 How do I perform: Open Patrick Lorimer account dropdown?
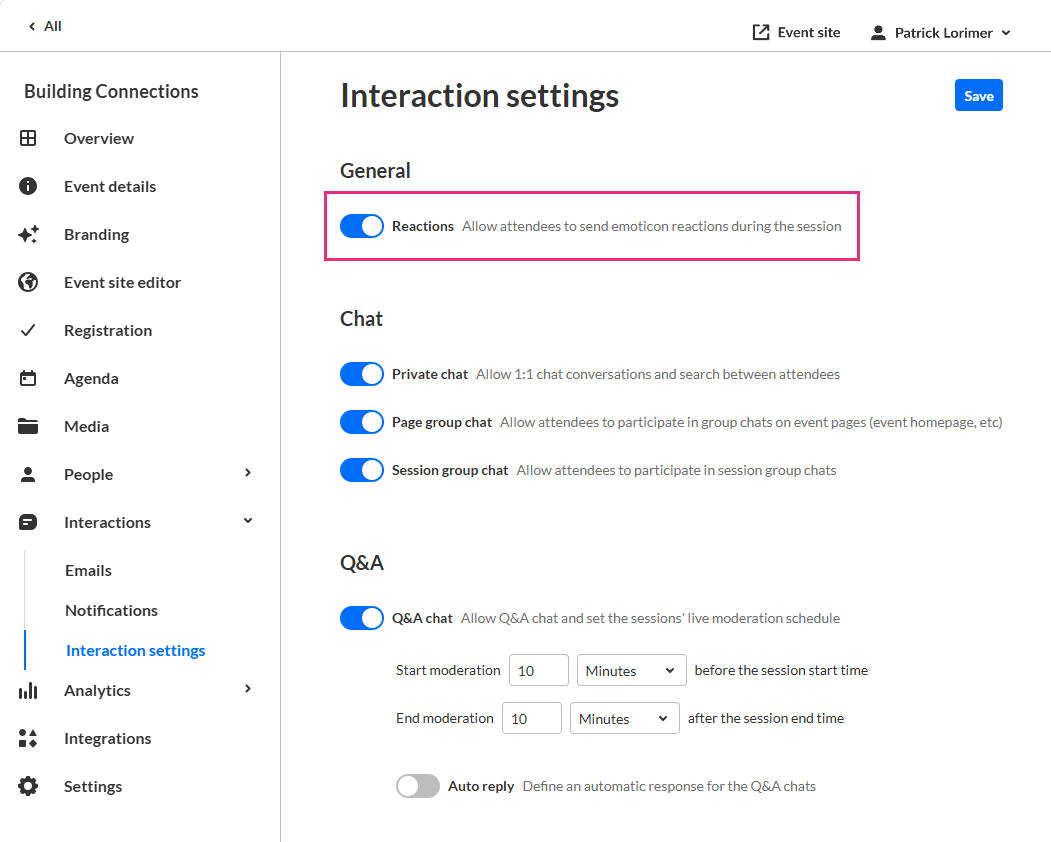click(x=941, y=33)
